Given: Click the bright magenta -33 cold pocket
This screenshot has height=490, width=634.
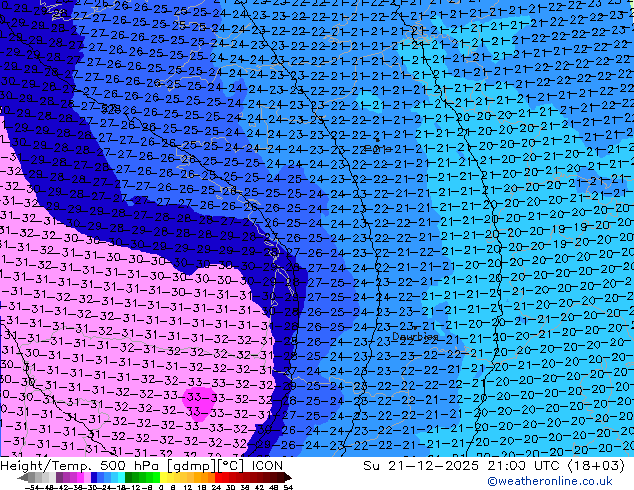Looking at the screenshot, I should pyautogui.click(x=199, y=403).
